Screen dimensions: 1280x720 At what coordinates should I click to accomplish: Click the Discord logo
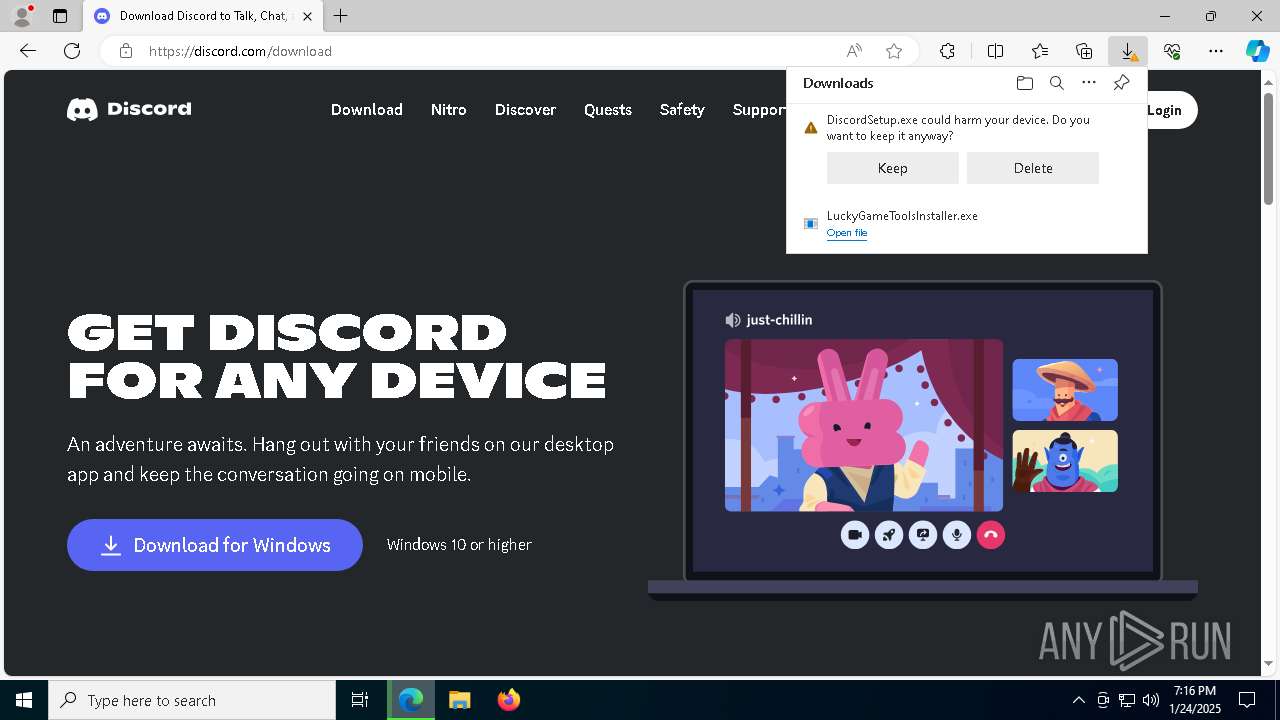[129, 109]
